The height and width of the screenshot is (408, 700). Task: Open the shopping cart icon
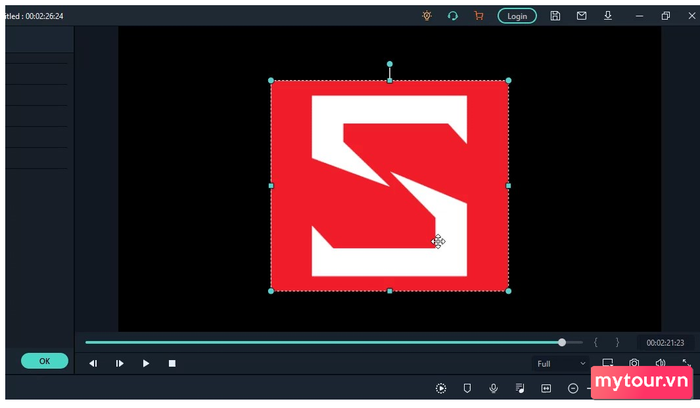[479, 16]
